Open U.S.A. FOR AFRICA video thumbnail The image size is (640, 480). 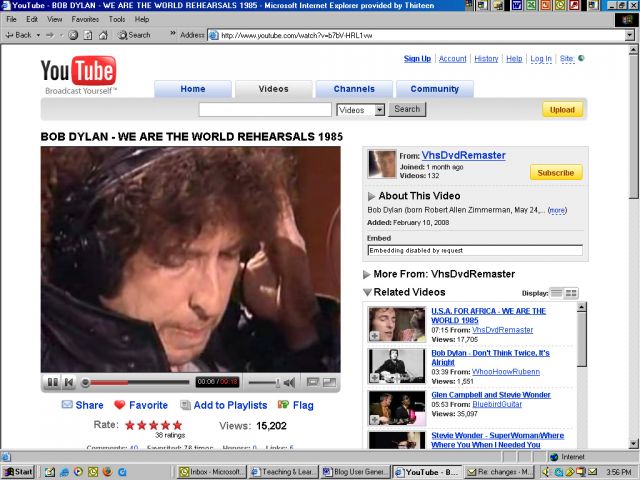tap(396, 324)
